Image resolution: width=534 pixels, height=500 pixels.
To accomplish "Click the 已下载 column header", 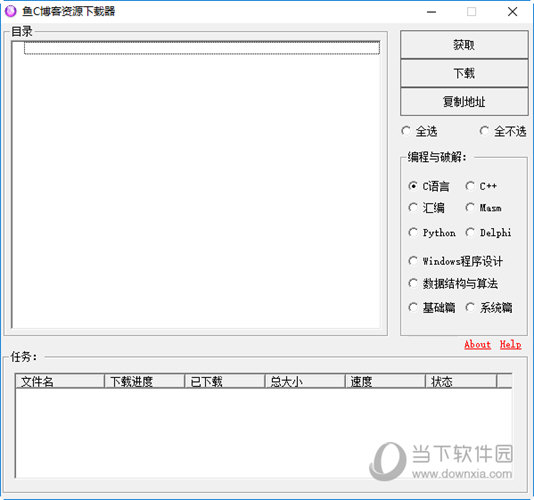I will tap(225, 381).
